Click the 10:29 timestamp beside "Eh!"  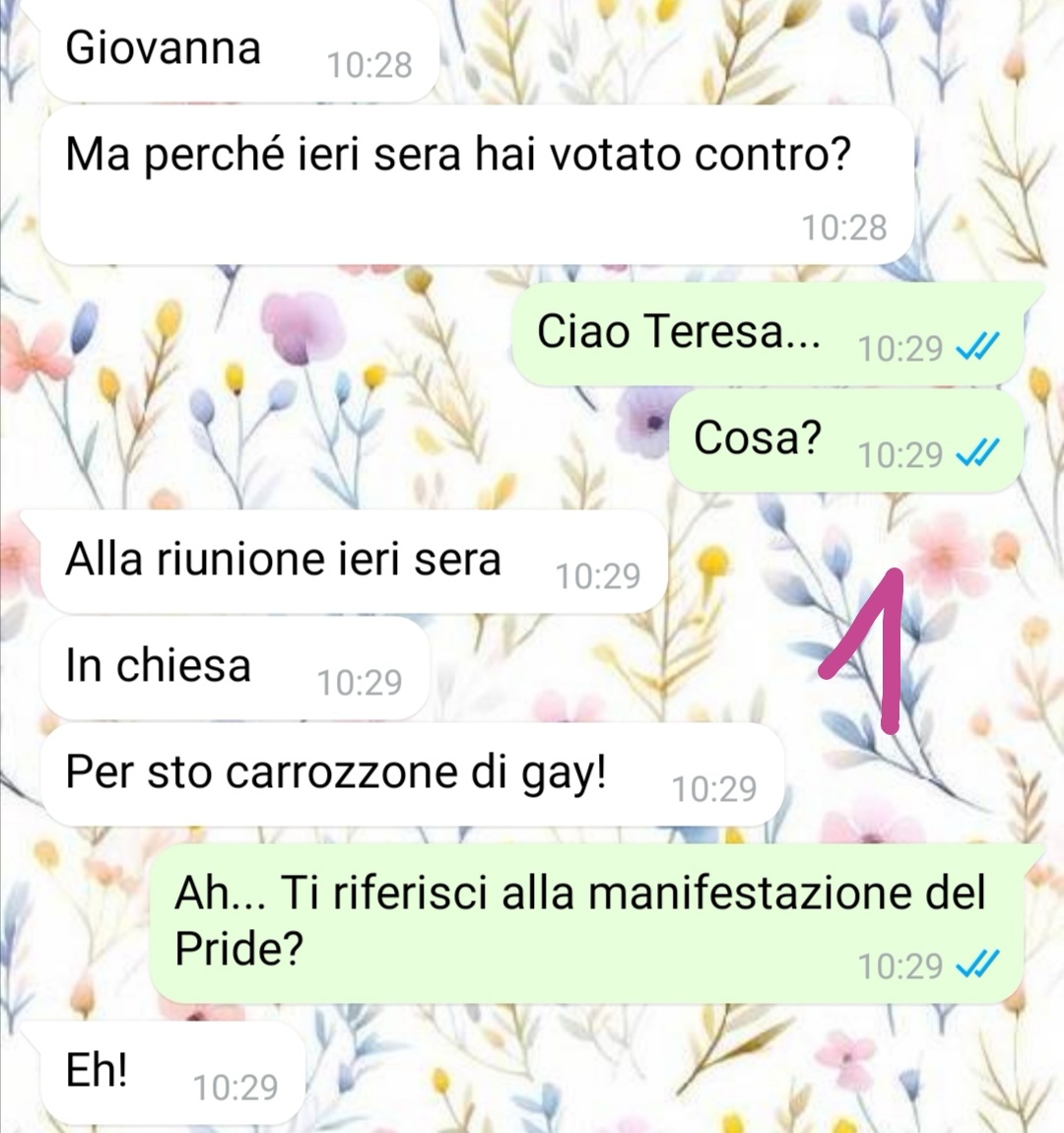[235, 1086]
